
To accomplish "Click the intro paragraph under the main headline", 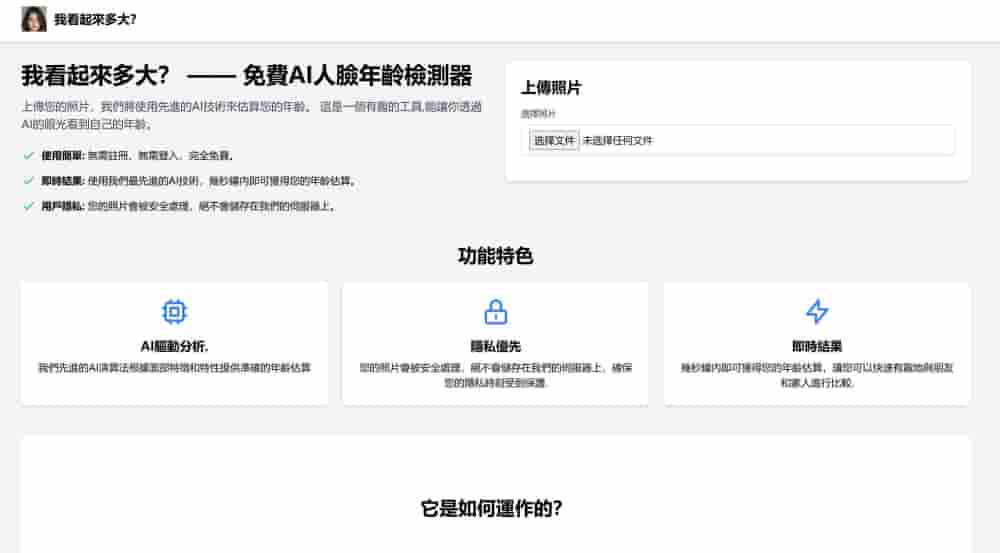I will pyautogui.click(x=251, y=115).
